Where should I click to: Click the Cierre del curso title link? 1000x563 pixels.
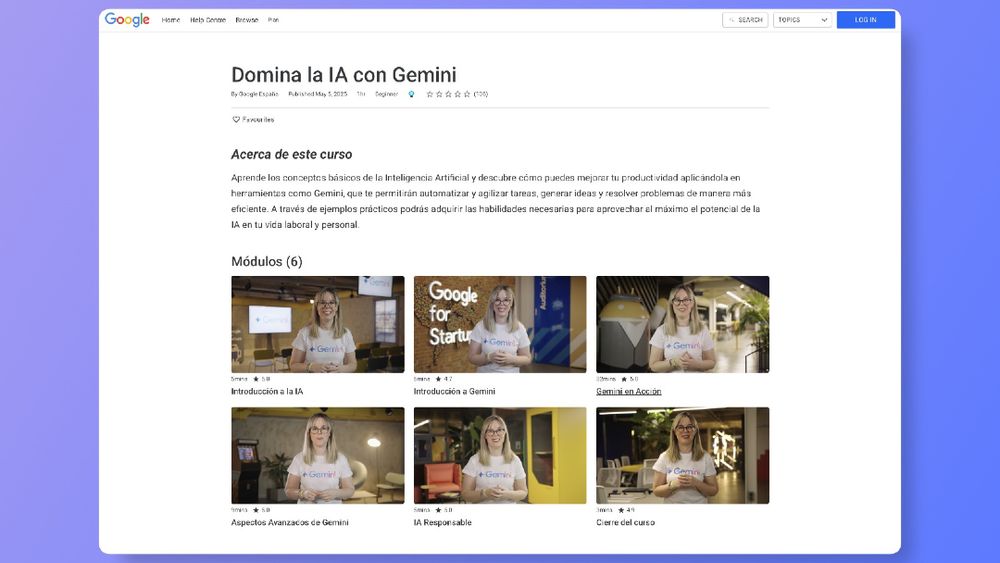click(x=626, y=522)
